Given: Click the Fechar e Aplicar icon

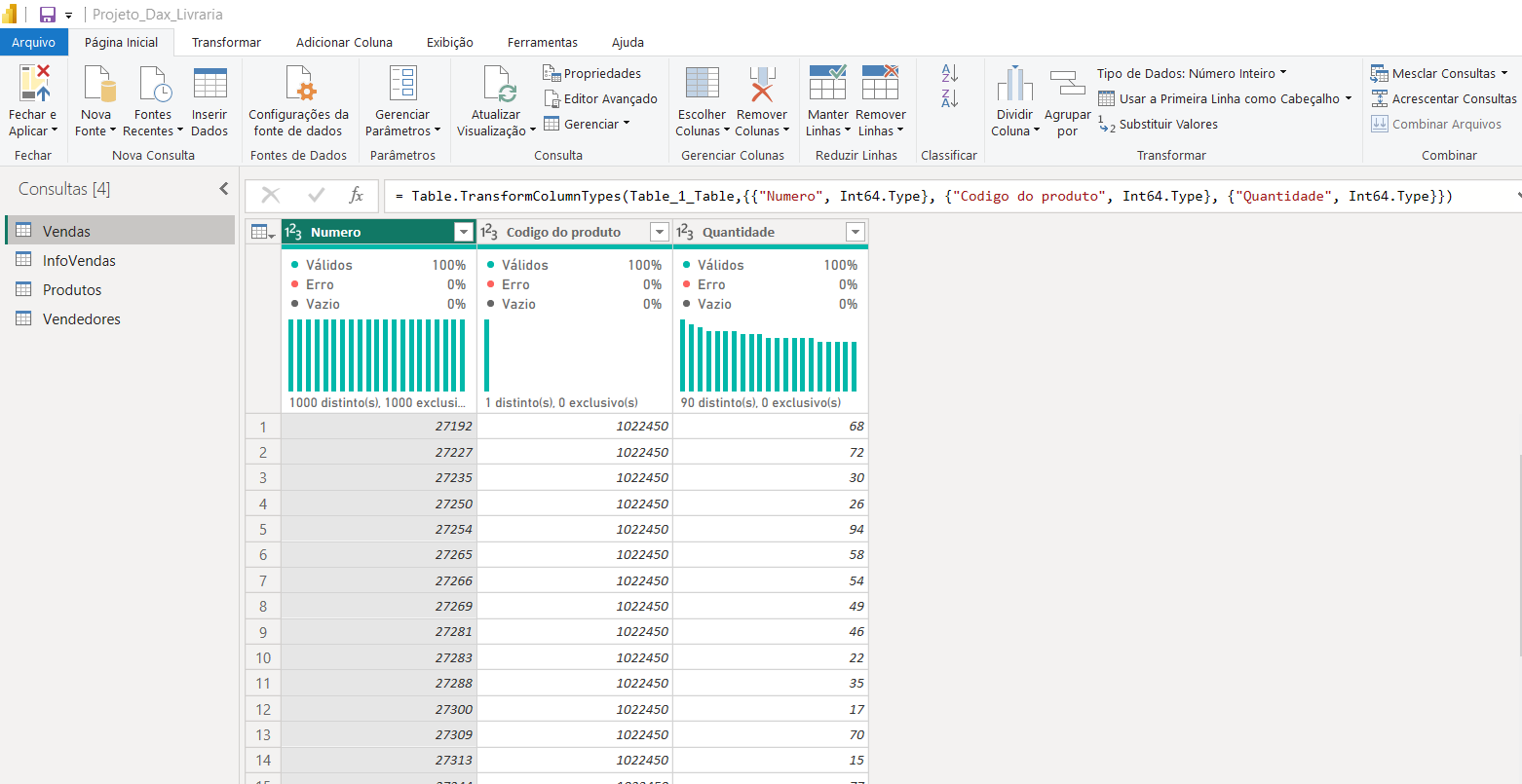Looking at the screenshot, I should pos(33,84).
